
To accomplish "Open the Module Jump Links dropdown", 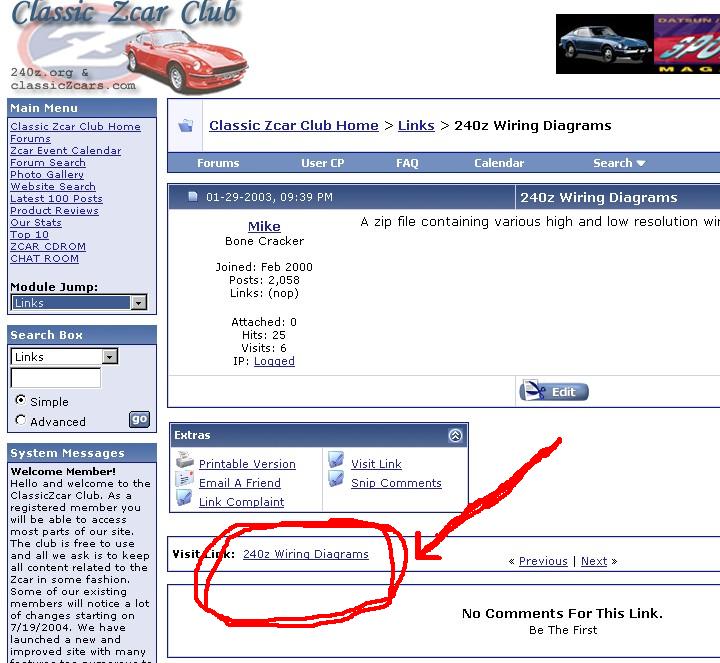I will tap(79, 303).
